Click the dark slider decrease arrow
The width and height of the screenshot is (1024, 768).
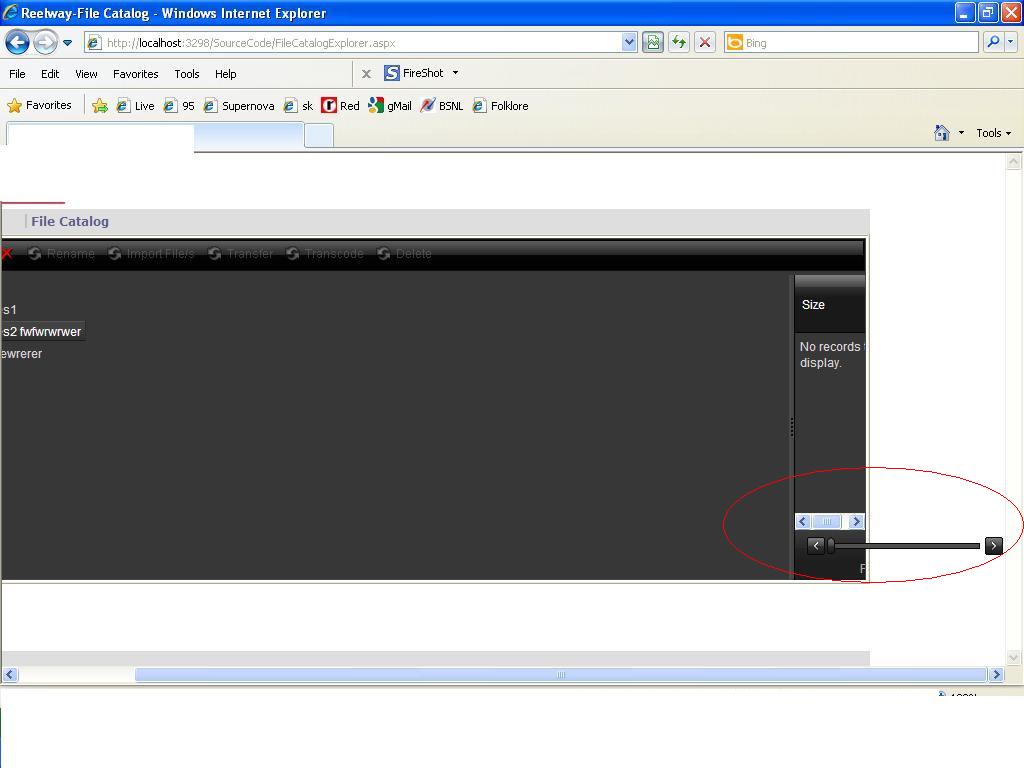point(816,545)
